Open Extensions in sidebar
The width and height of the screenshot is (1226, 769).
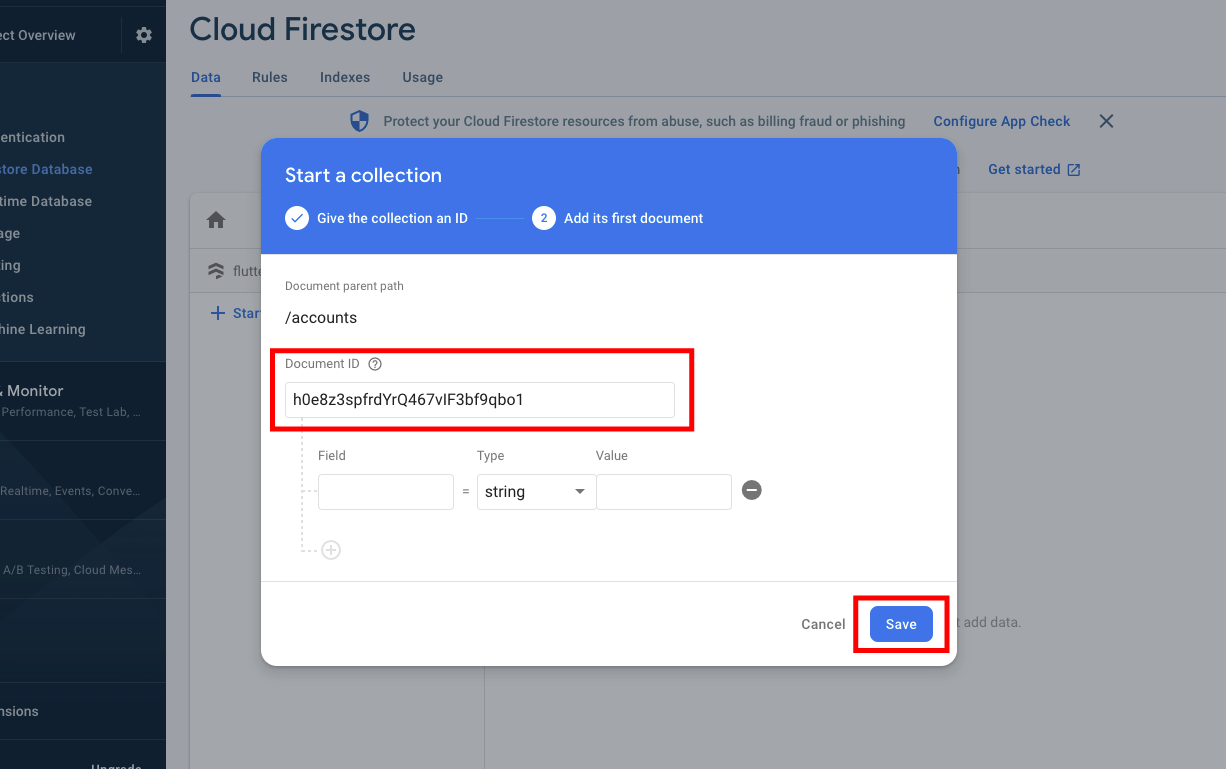[20, 711]
